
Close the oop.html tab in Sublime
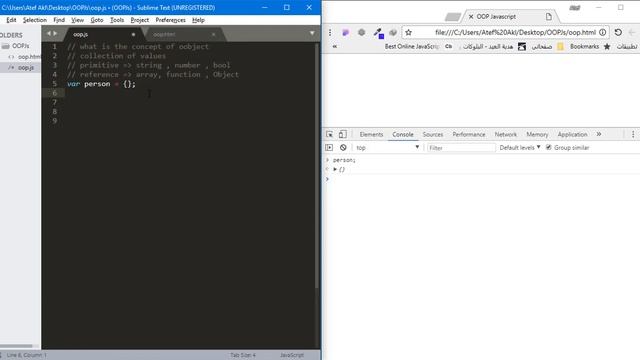click(x=213, y=34)
